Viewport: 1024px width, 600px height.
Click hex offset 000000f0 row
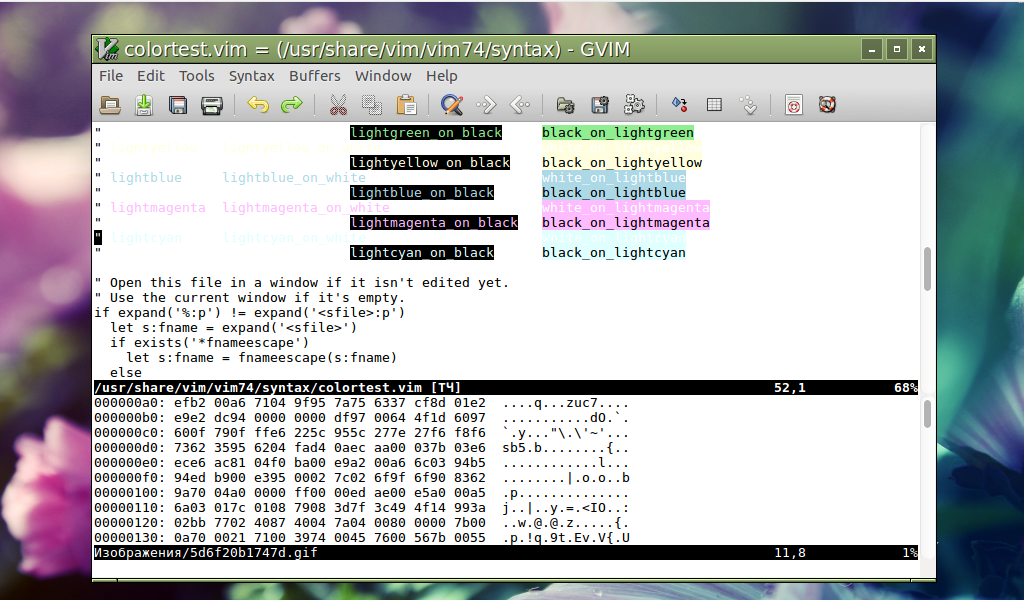pyautogui.click(x=362, y=478)
